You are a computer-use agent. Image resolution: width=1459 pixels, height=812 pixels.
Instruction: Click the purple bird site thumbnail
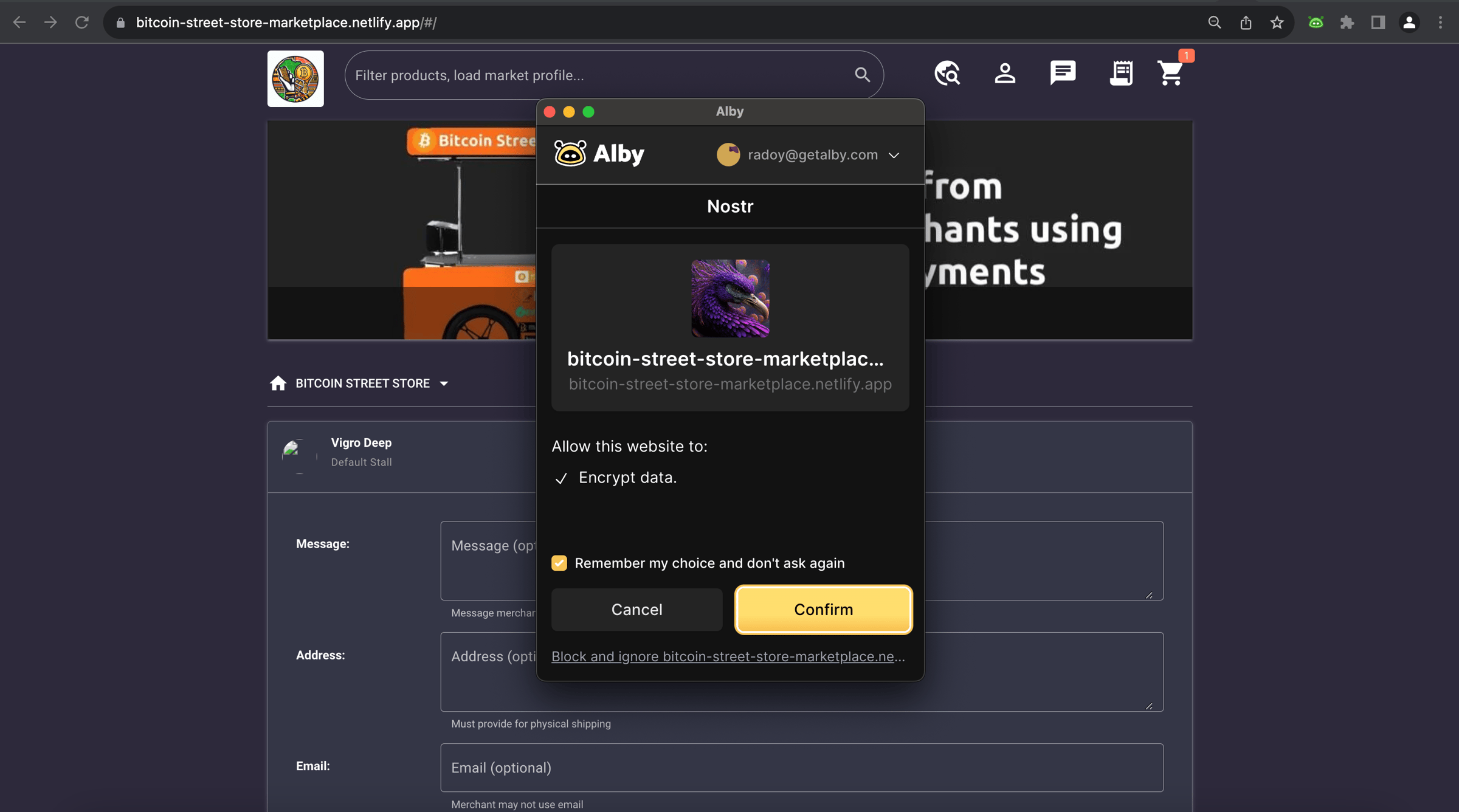730,298
